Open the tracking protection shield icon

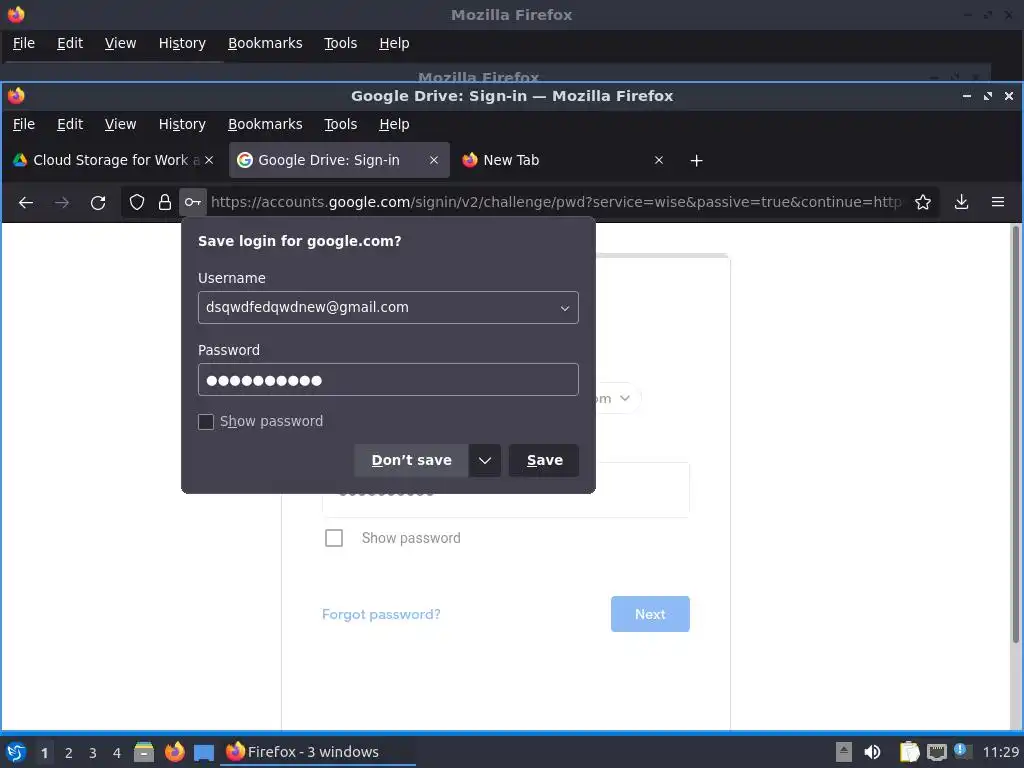point(136,202)
